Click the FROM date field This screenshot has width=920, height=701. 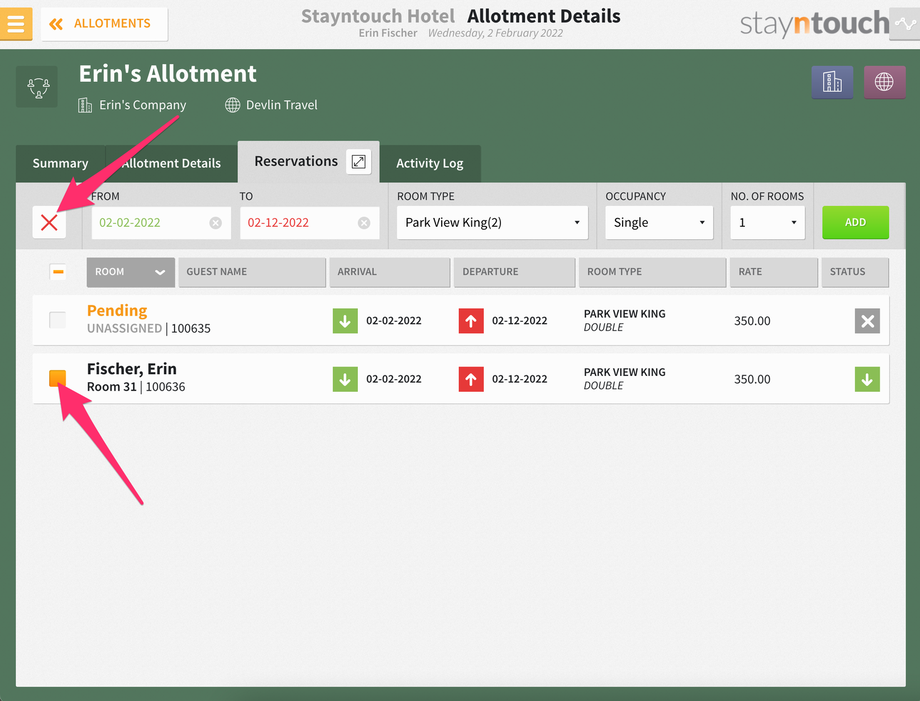point(161,222)
